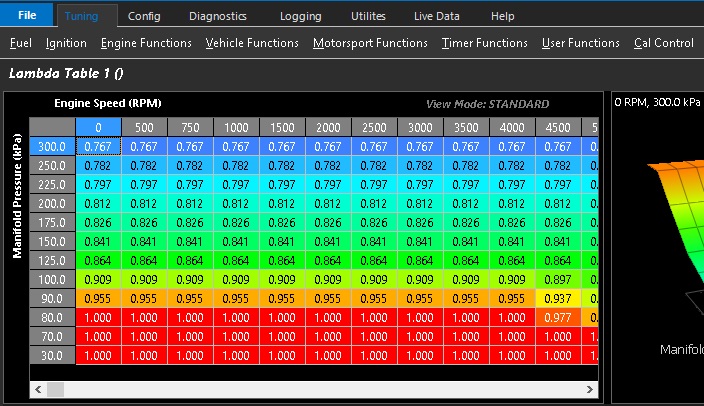Select the 125.0 kPa row header

52,260
